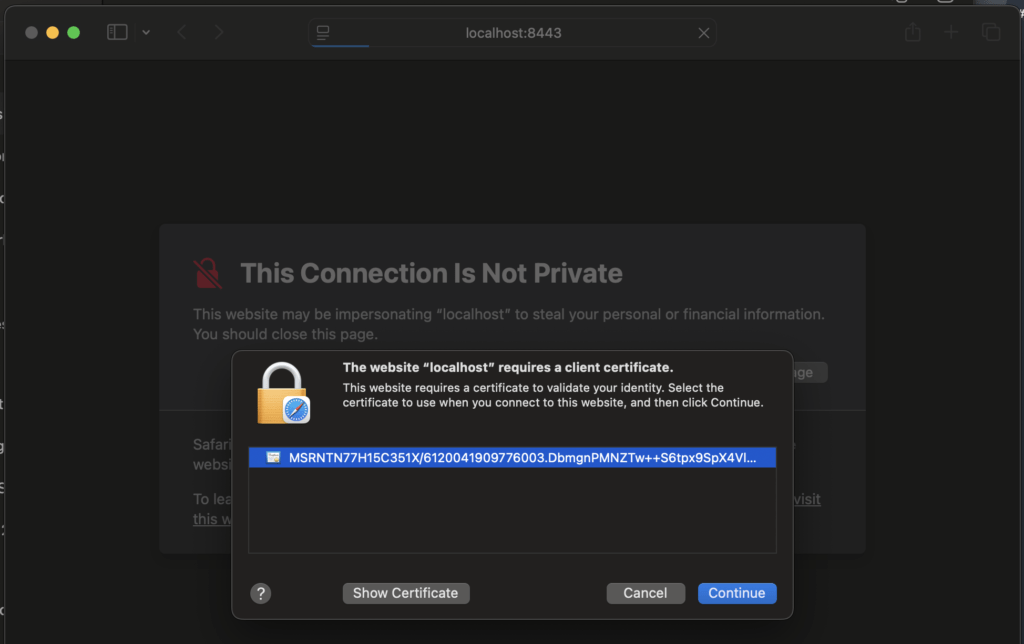Image resolution: width=1024 pixels, height=644 pixels.
Task: Go back with the back arrow
Action: [x=182, y=32]
